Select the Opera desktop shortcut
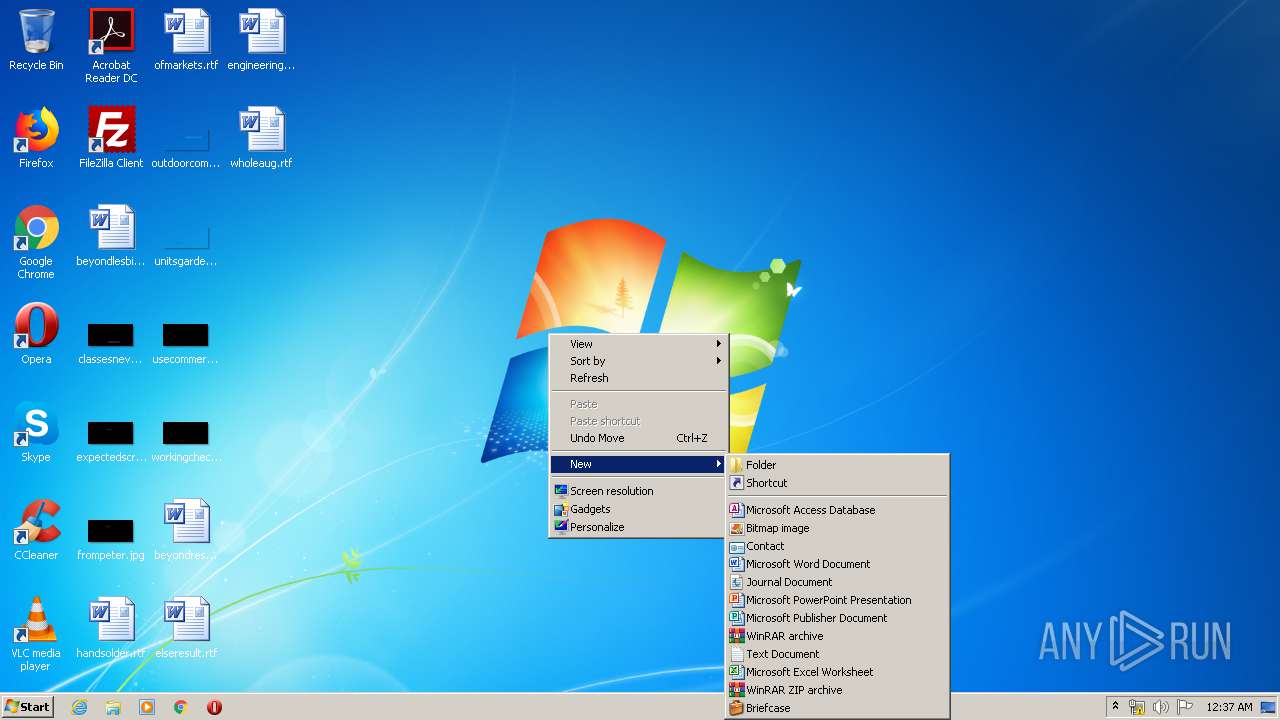 point(36,334)
